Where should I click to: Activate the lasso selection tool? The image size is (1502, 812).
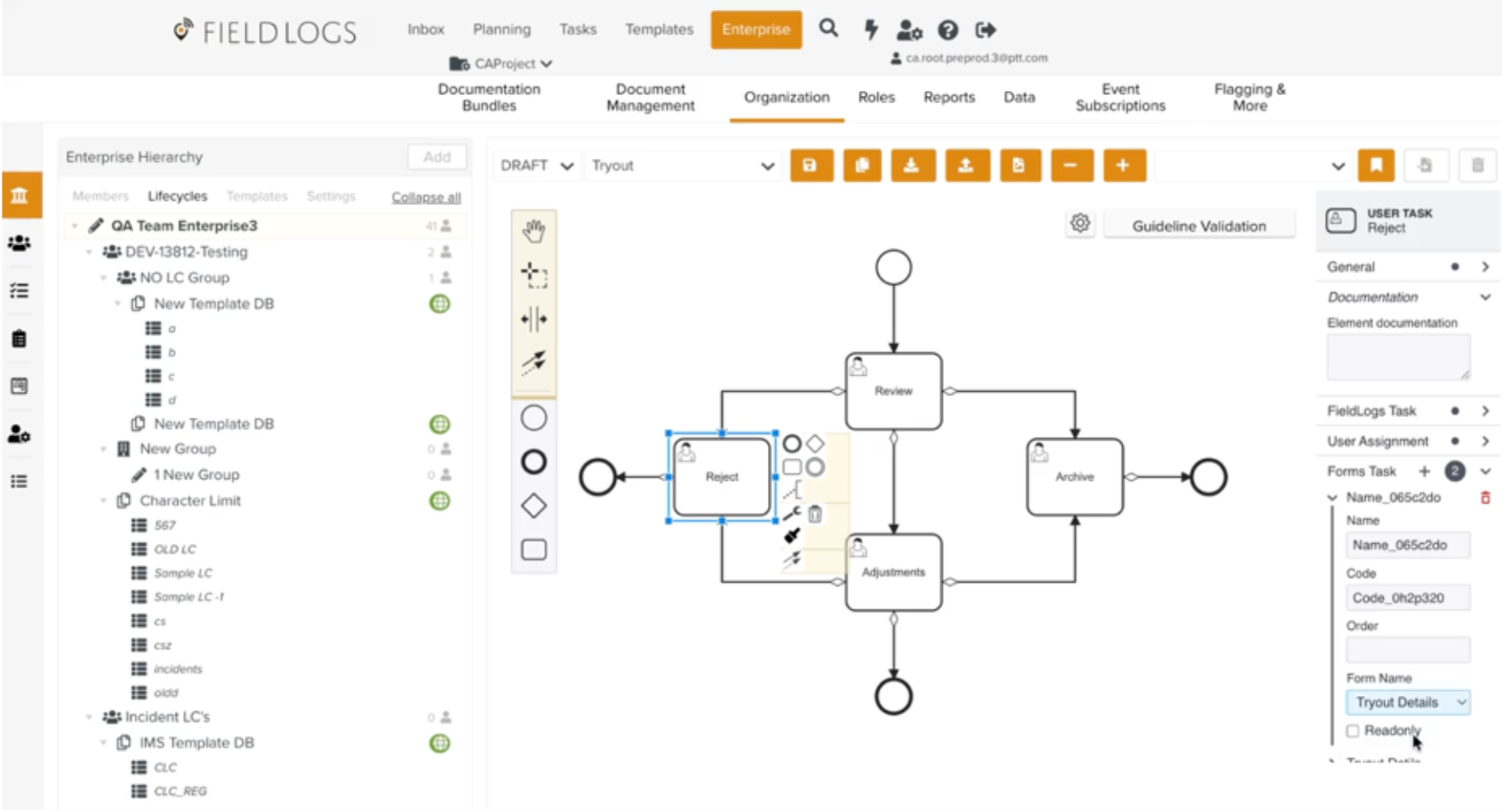533,275
